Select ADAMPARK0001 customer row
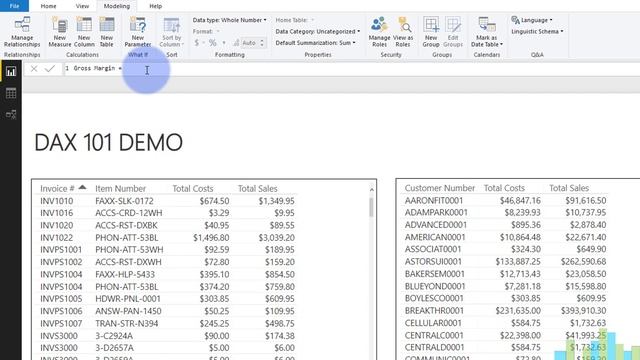Viewport: 640px width, 360px height. (x=436, y=213)
